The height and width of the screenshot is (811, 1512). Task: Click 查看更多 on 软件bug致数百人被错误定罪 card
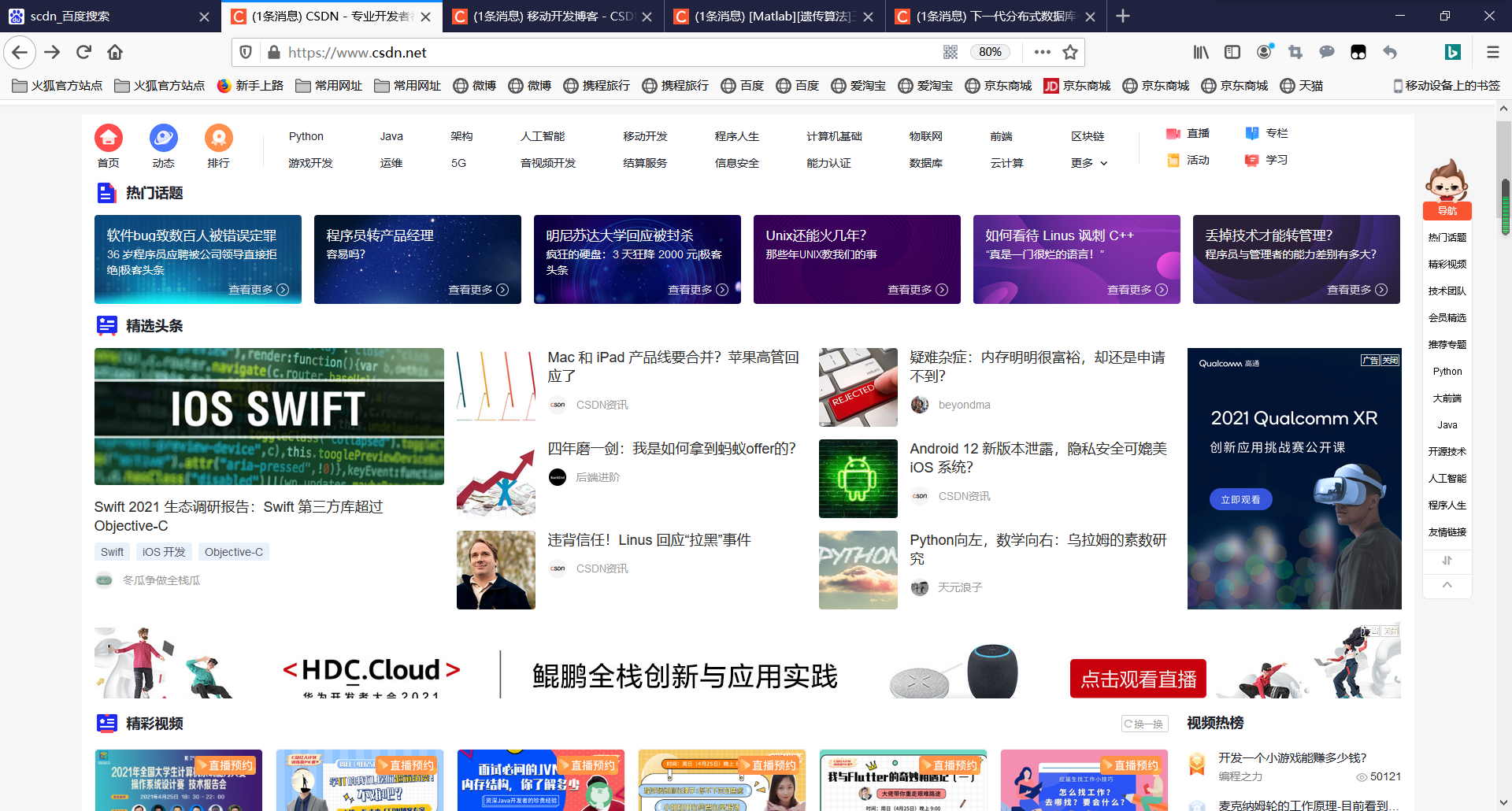258,290
